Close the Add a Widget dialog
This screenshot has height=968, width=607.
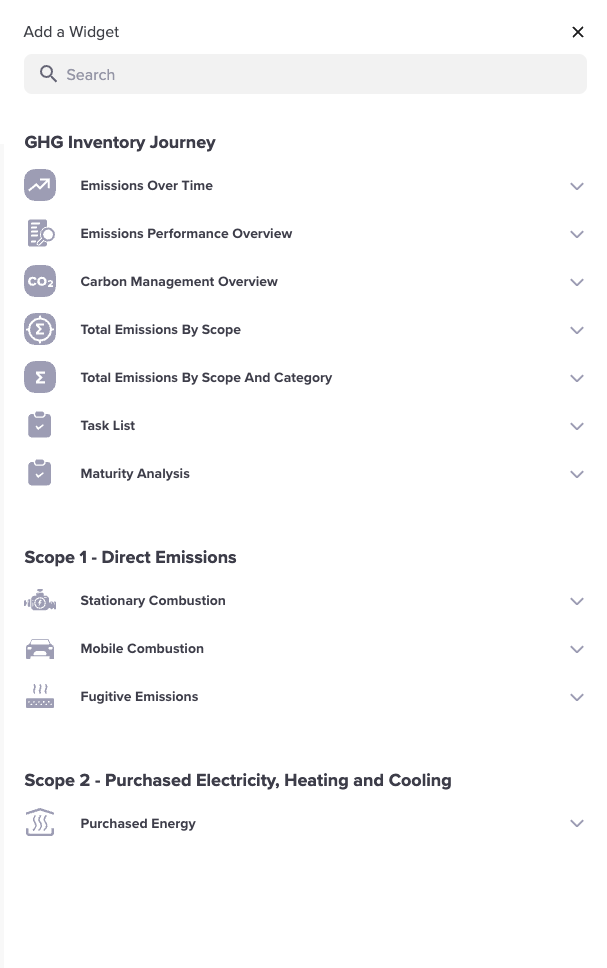[578, 32]
